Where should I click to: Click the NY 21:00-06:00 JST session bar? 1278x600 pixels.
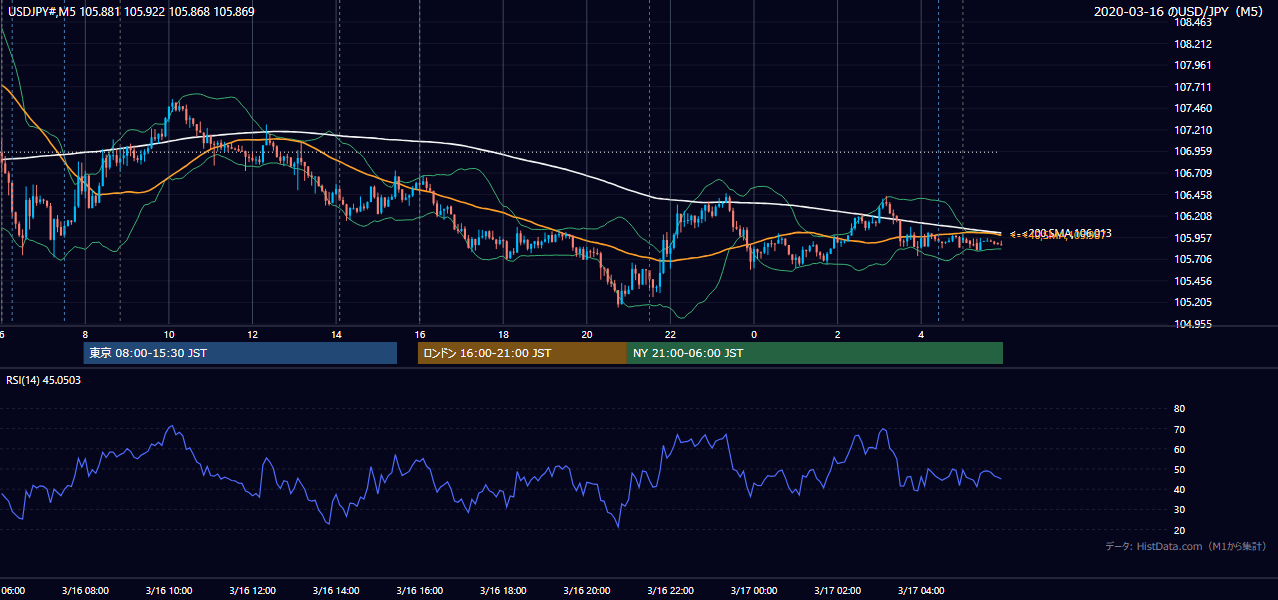[815, 353]
